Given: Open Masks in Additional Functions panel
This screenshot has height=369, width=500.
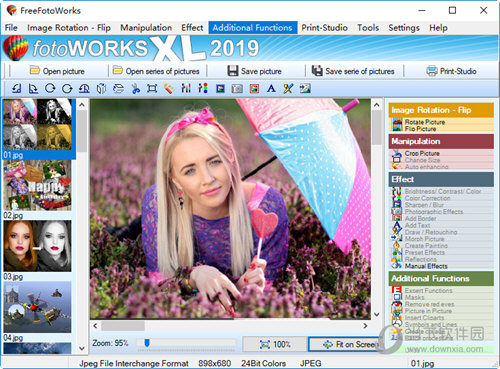Looking at the screenshot, I should coord(414,297).
